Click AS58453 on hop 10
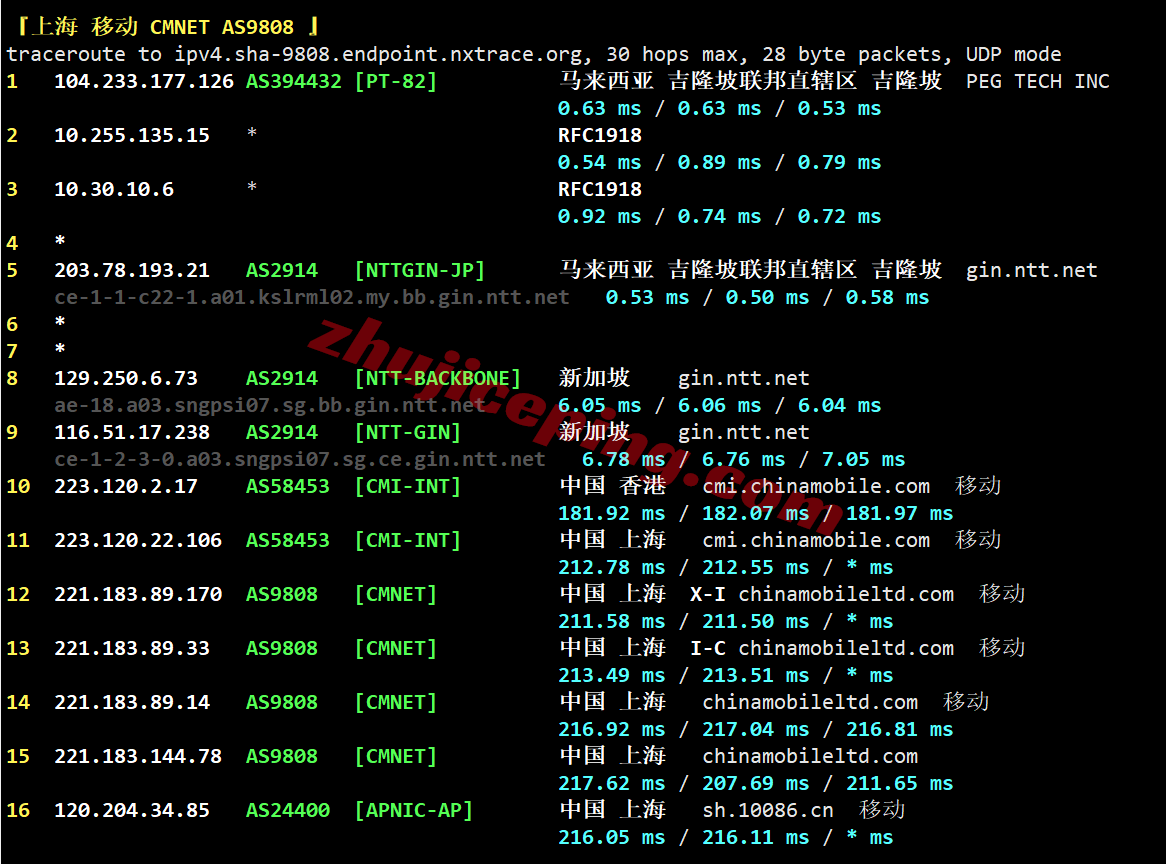 (288, 486)
